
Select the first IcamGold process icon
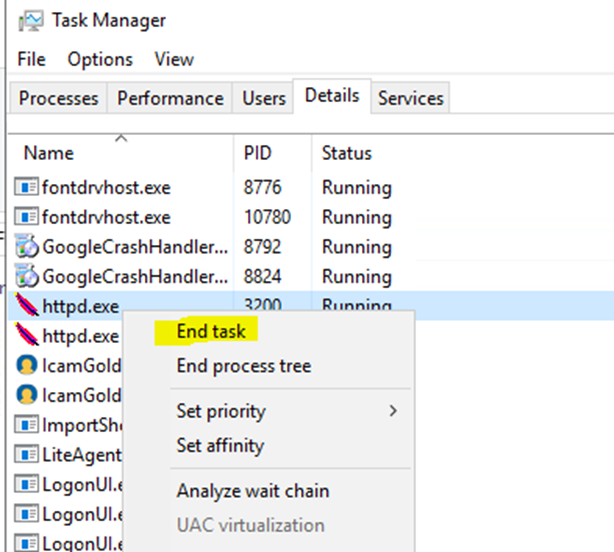(26, 365)
